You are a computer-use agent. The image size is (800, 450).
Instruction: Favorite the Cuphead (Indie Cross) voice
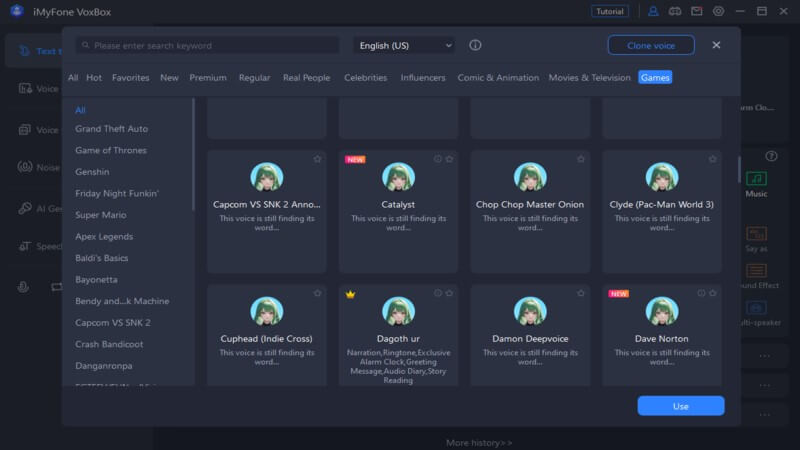(317, 293)
